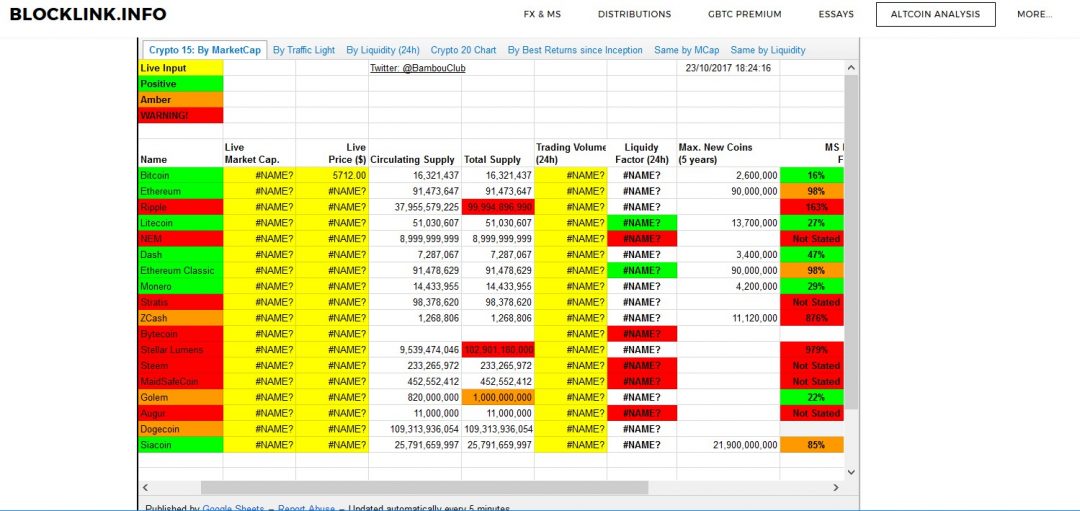The width and height of the screenshot is (1080, 511).
Task: Click ZCash max new coins 11,120,000
Action: pos(728,318)
